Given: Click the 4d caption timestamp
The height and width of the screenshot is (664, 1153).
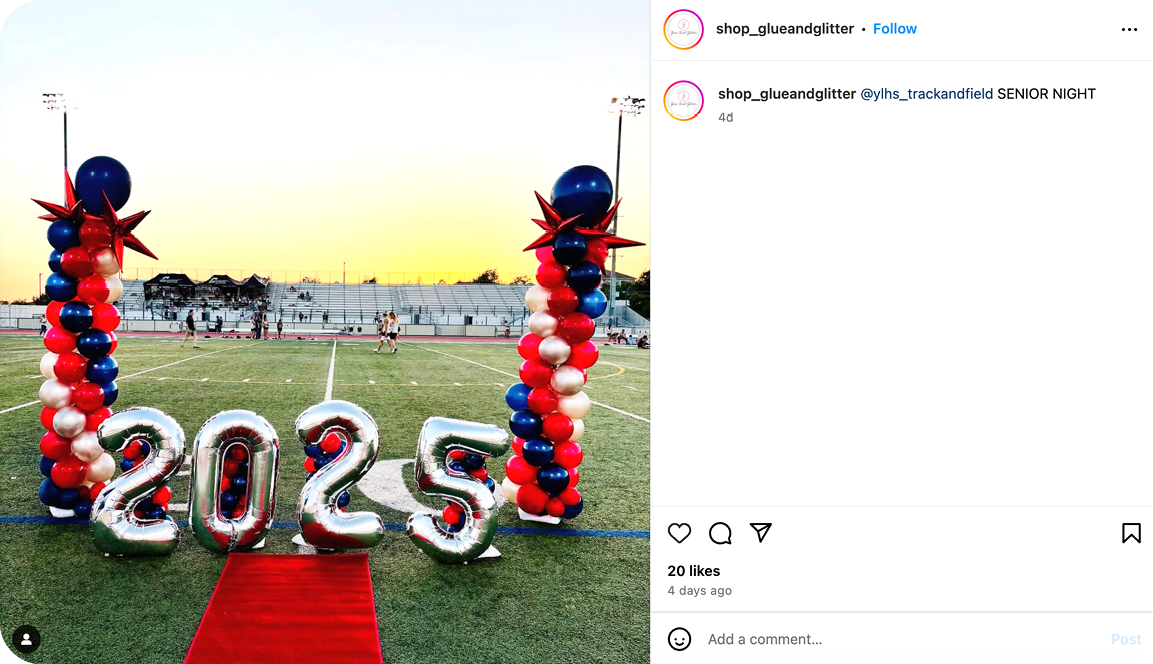Looking at the screenshot, I should [725, 117].
